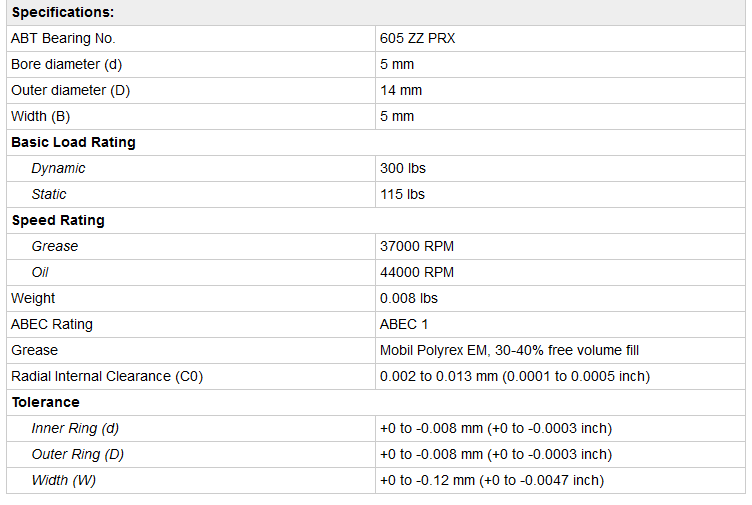
Task: Click the Inner Ring (d) tolerance label
Action: point(75,429)
